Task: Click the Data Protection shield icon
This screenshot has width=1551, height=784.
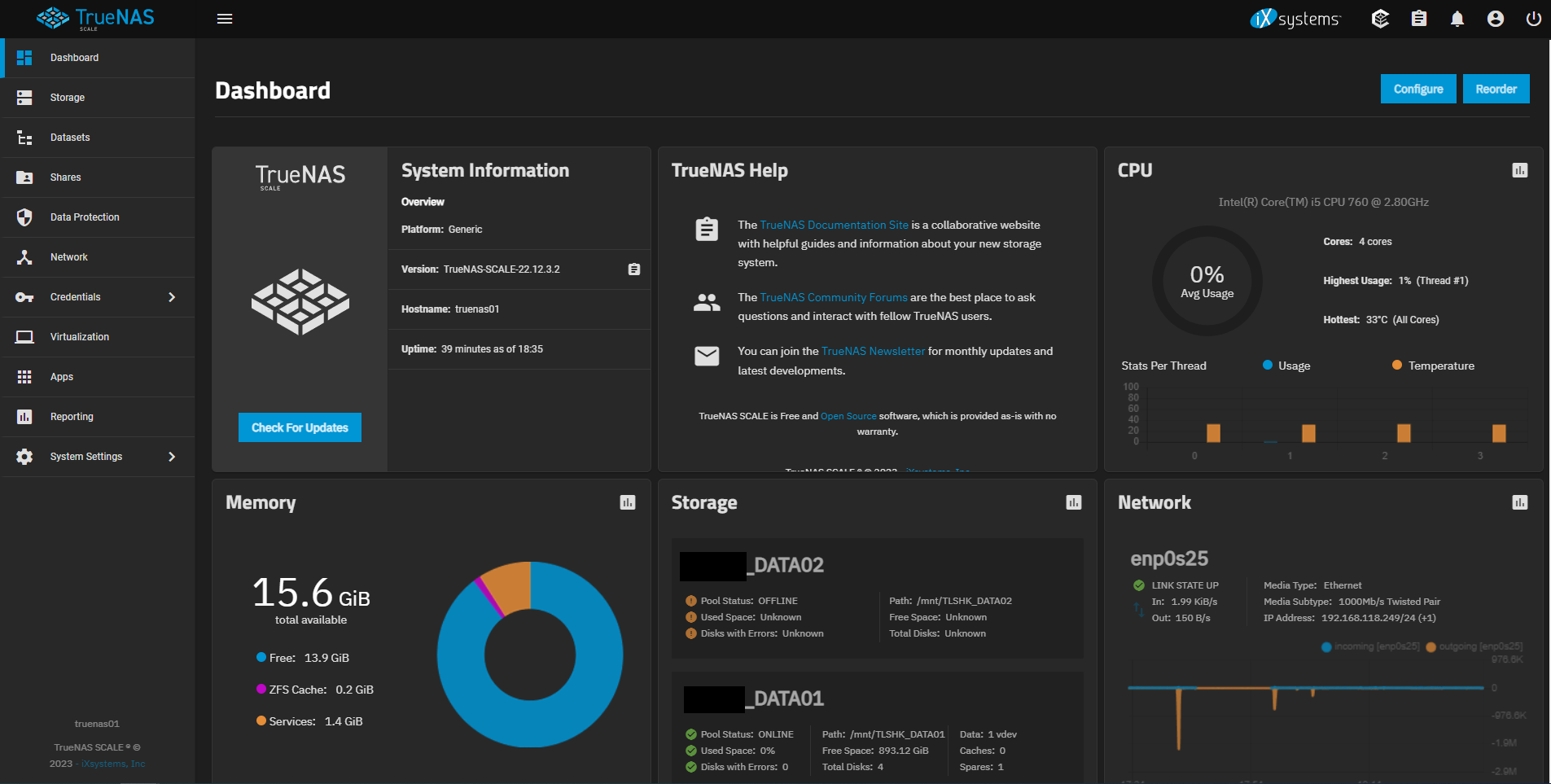Action: tap(24, 217)
